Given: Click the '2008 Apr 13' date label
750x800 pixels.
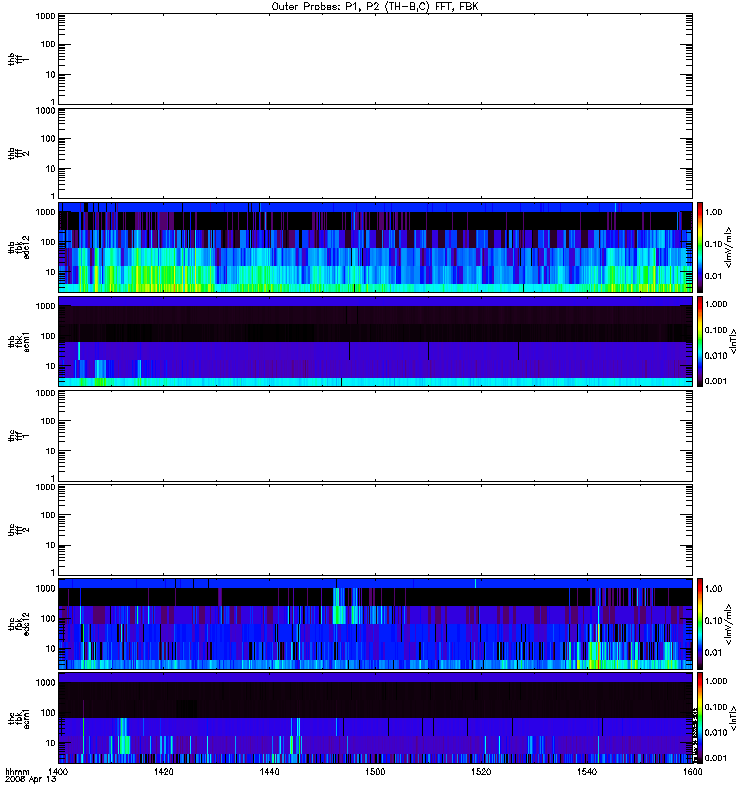Looking at the screenshot, I should [30, 779].
